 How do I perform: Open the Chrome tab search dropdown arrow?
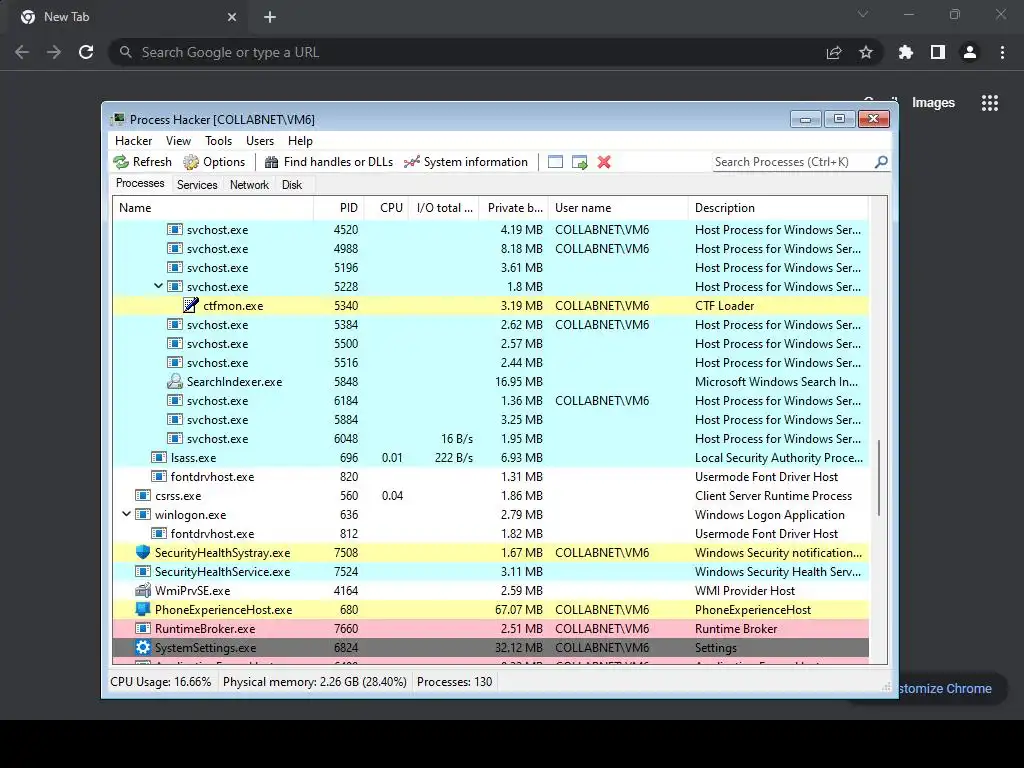(863, 14)
